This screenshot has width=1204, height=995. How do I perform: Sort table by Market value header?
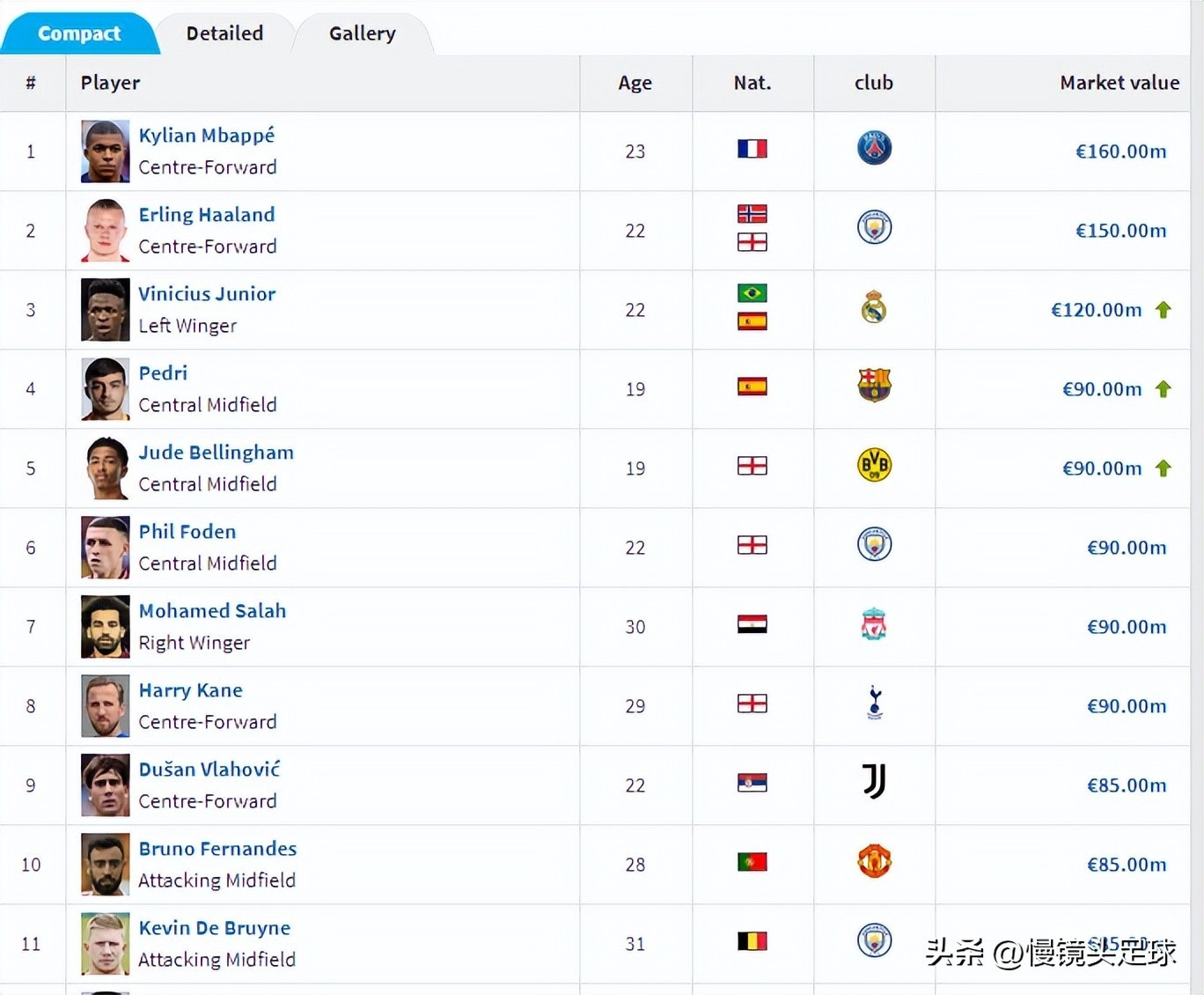pos(1119,83)
